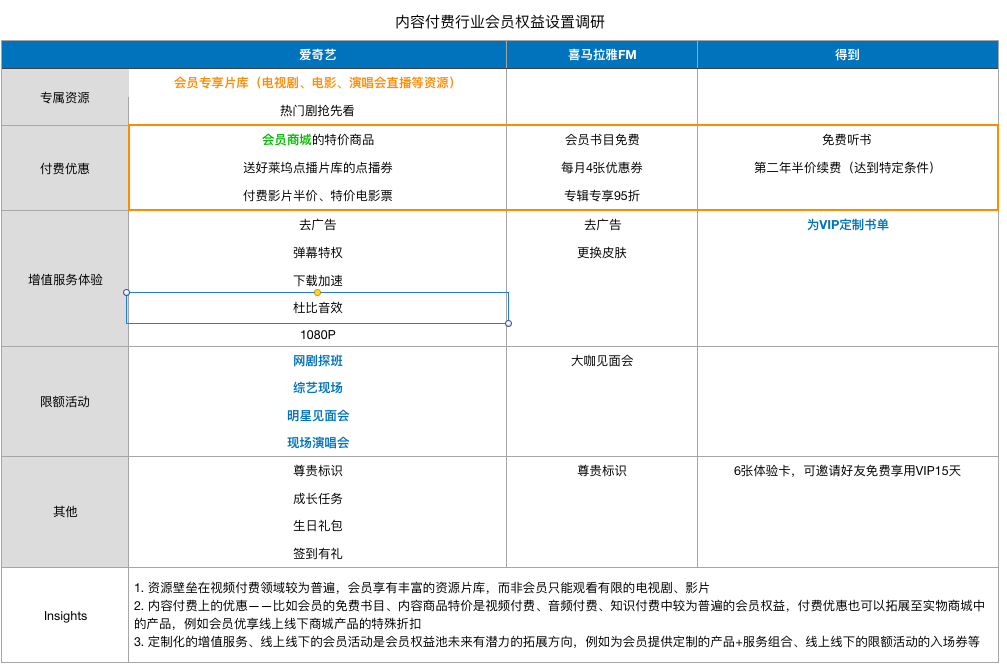This screenshot has height=669, width=1007.
Task: Click the blue 明星见面会 text
Action: pyautogui.click(x=317, y=415)
